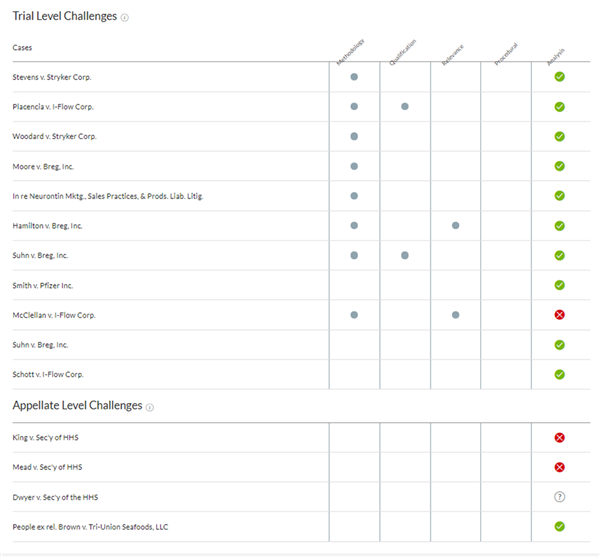This screenshot has width=600, height=557.
Task: Click the green check for Schott v. I-Flow Corp.
Action: point(559,375)
